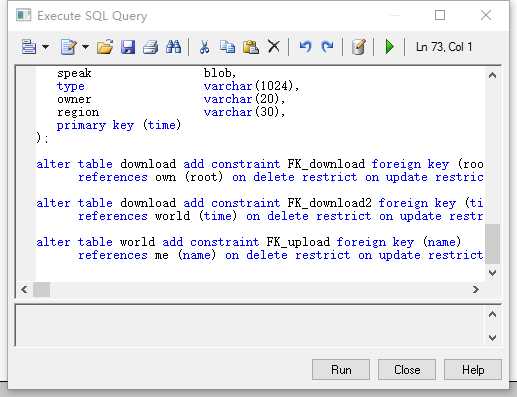This screenshot has width=517, height=397.
Task: Click the SQL editor vertical scrollbar thumb
Action: tap(492, 244)
